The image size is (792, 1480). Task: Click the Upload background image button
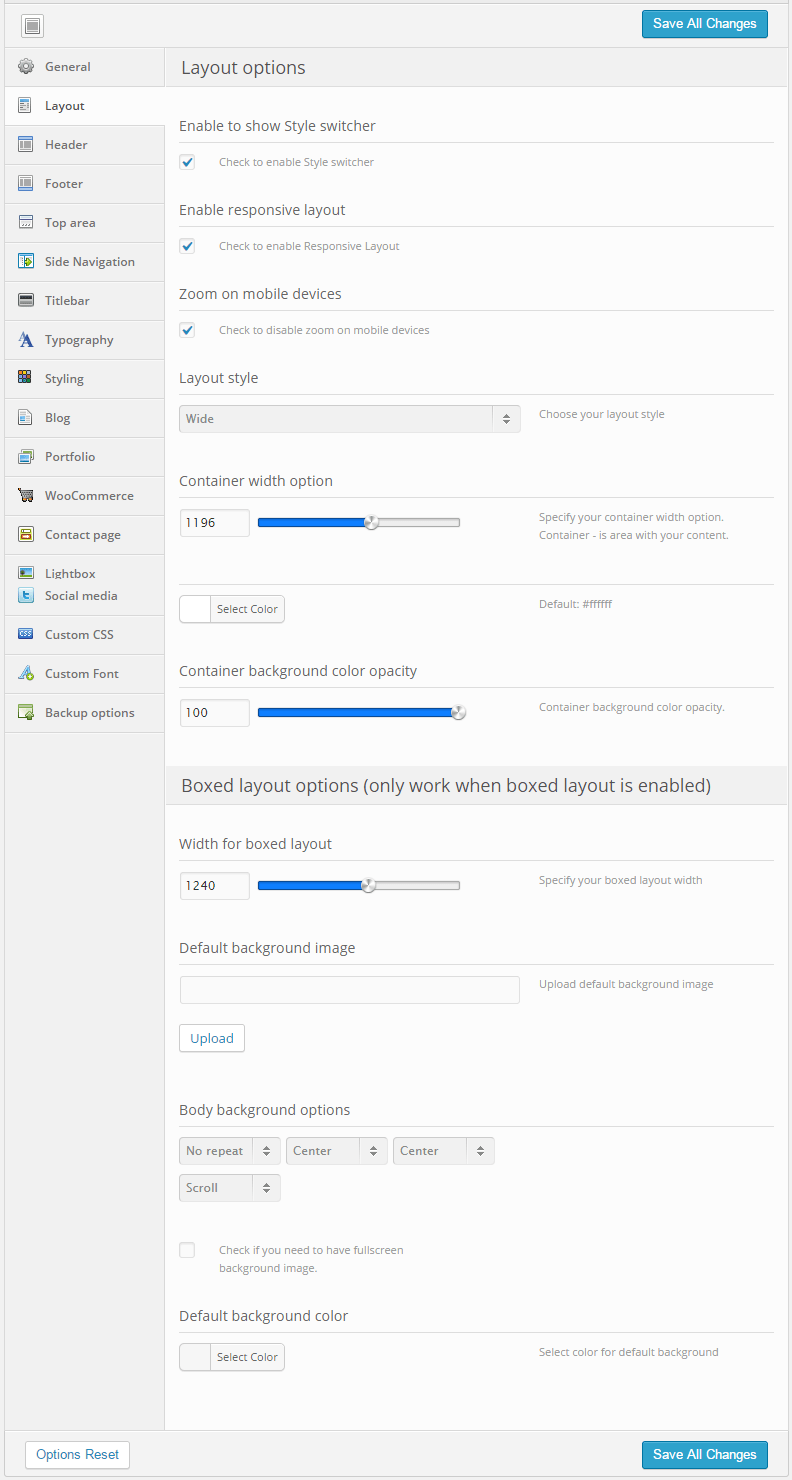212,1038
